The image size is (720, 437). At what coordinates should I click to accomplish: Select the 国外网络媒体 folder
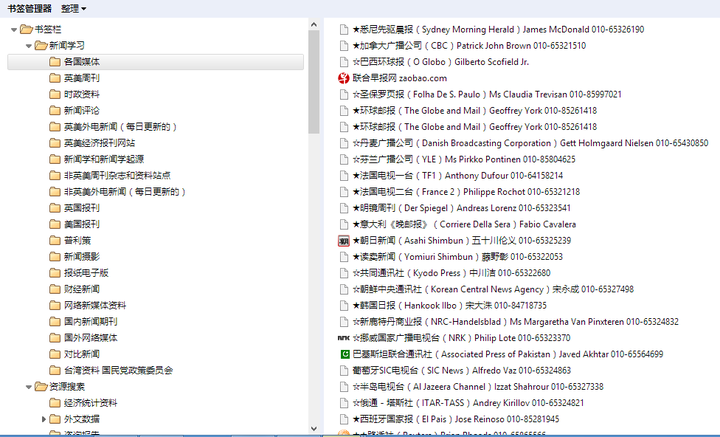pyautogui.click(x=90, y=338)
